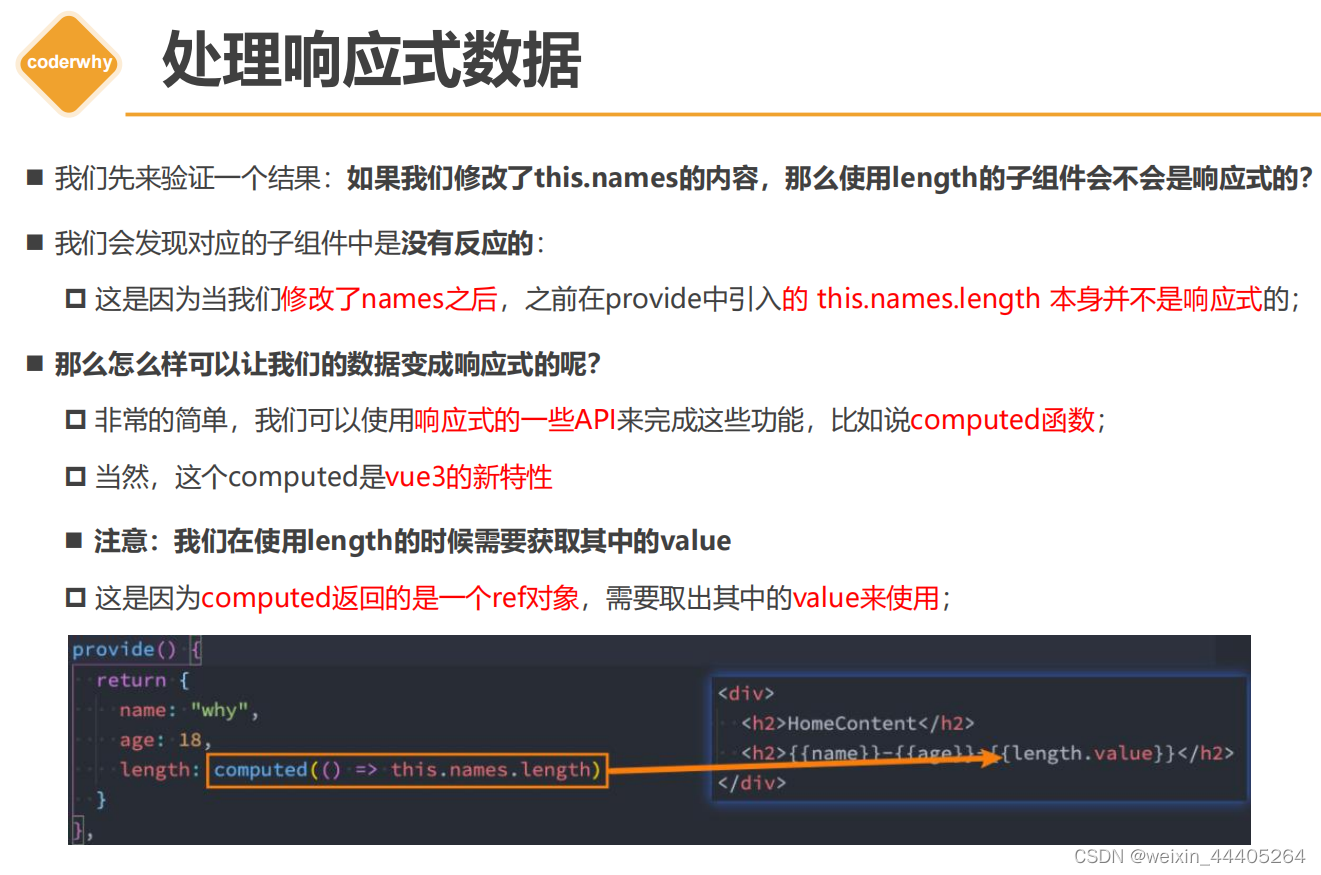Click the code computed(() => this.names.length)
1321x875 pixels.
tap(407, 770)
